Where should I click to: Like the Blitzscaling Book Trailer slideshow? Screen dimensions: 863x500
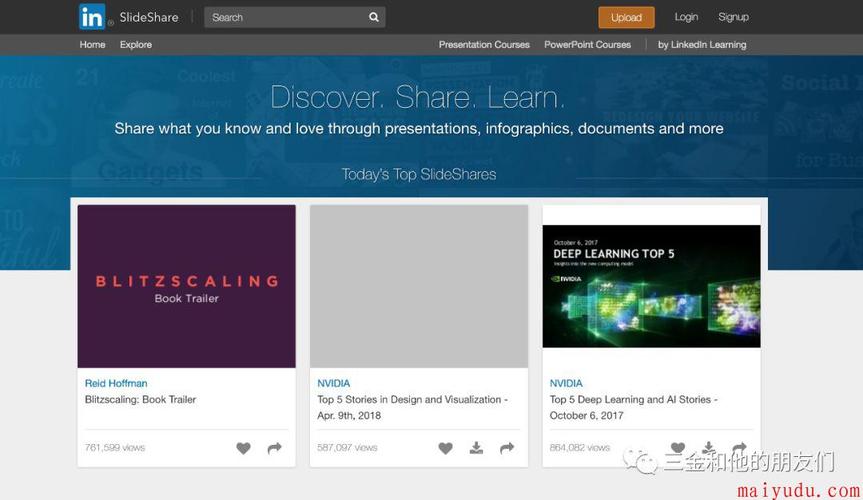click(243, 448)
